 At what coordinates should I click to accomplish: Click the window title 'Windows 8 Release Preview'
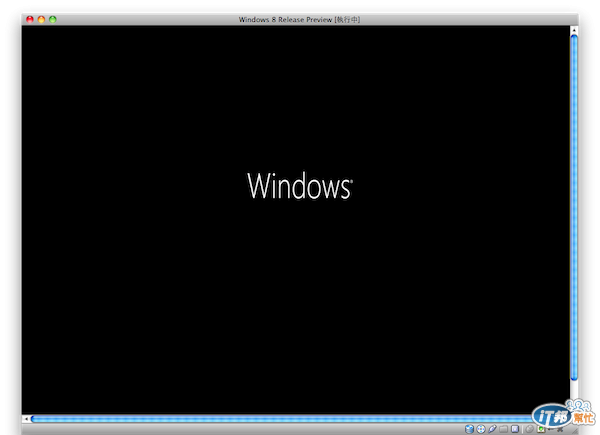tap(285, 20)
